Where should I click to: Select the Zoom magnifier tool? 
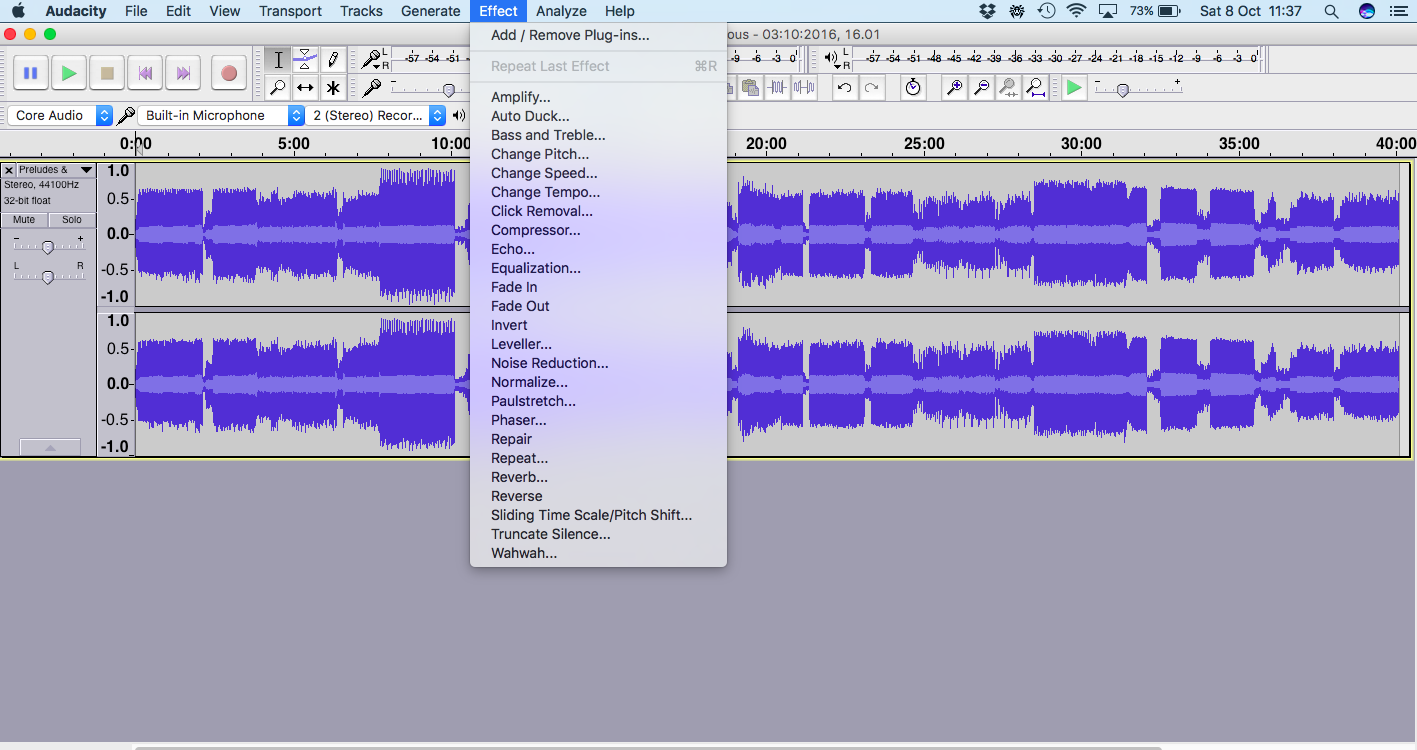[x=278, y=88]
